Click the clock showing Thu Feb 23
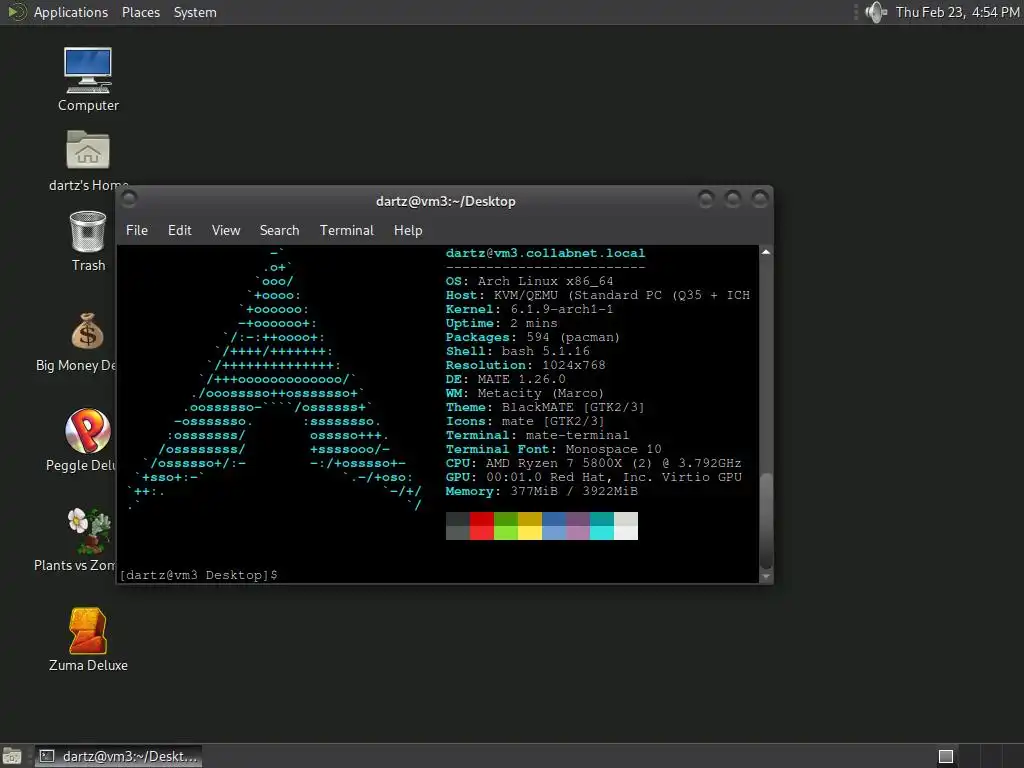 click(957, 12)
